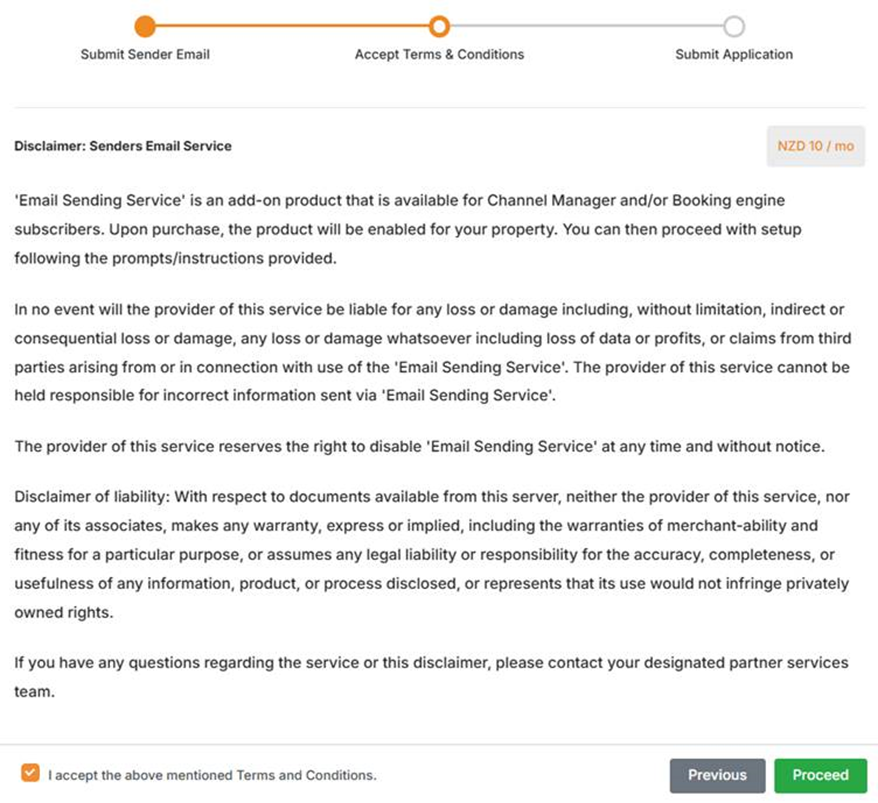Click the 'Disclaimer: Senders Email Service' heading
The height and width of the screenshot is (803, 878).
[123, 146]
